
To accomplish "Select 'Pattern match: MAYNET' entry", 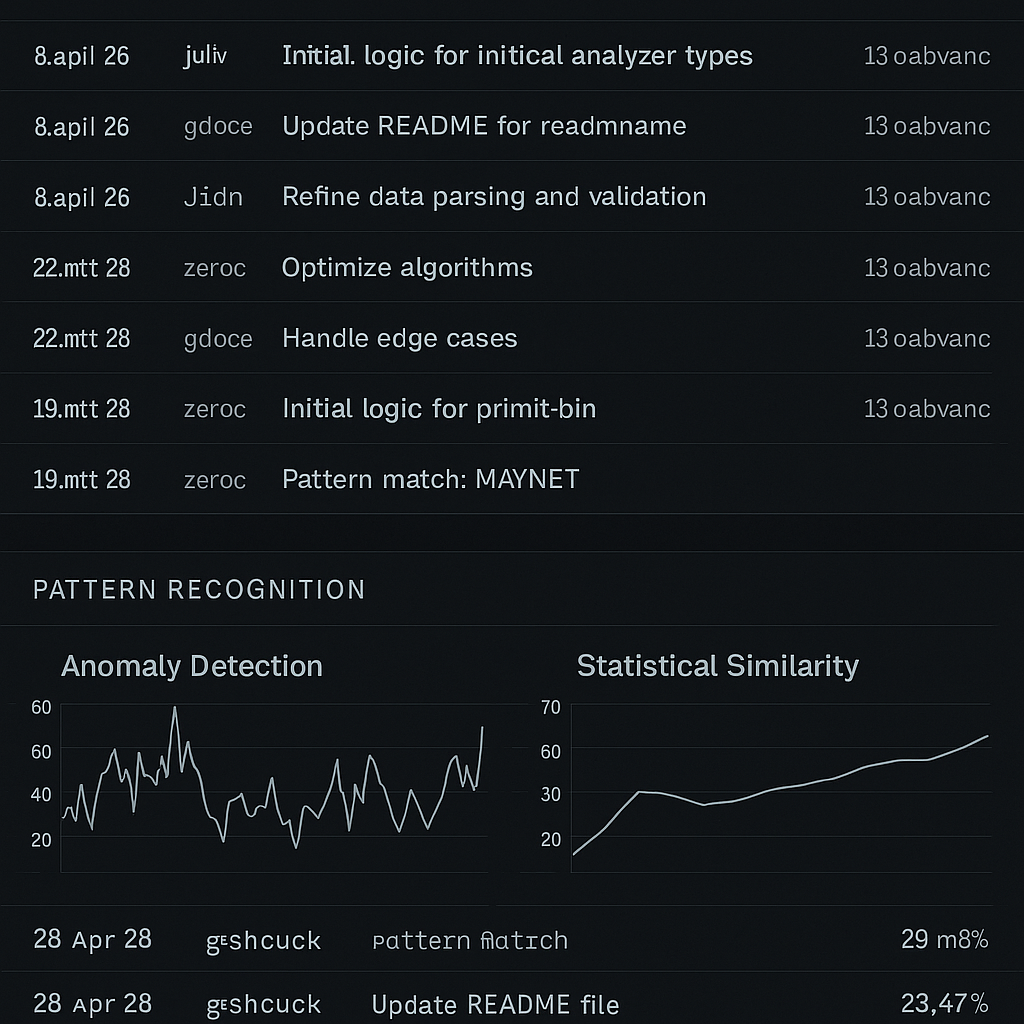I will 430,479.
